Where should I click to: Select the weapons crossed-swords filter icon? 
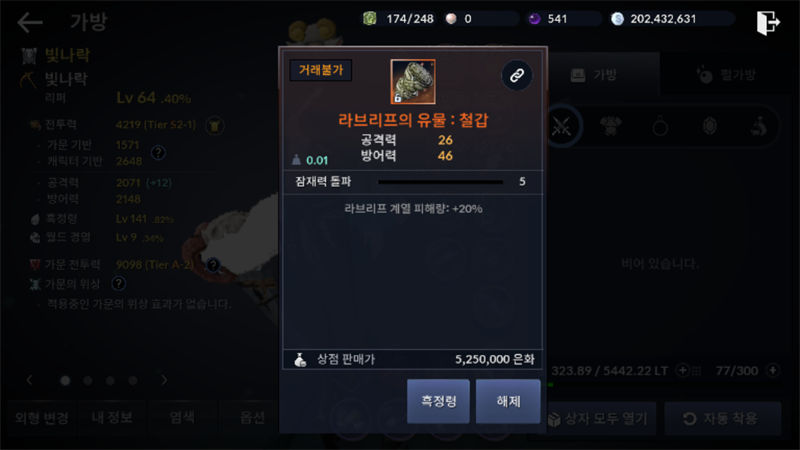tap(561, 126)
